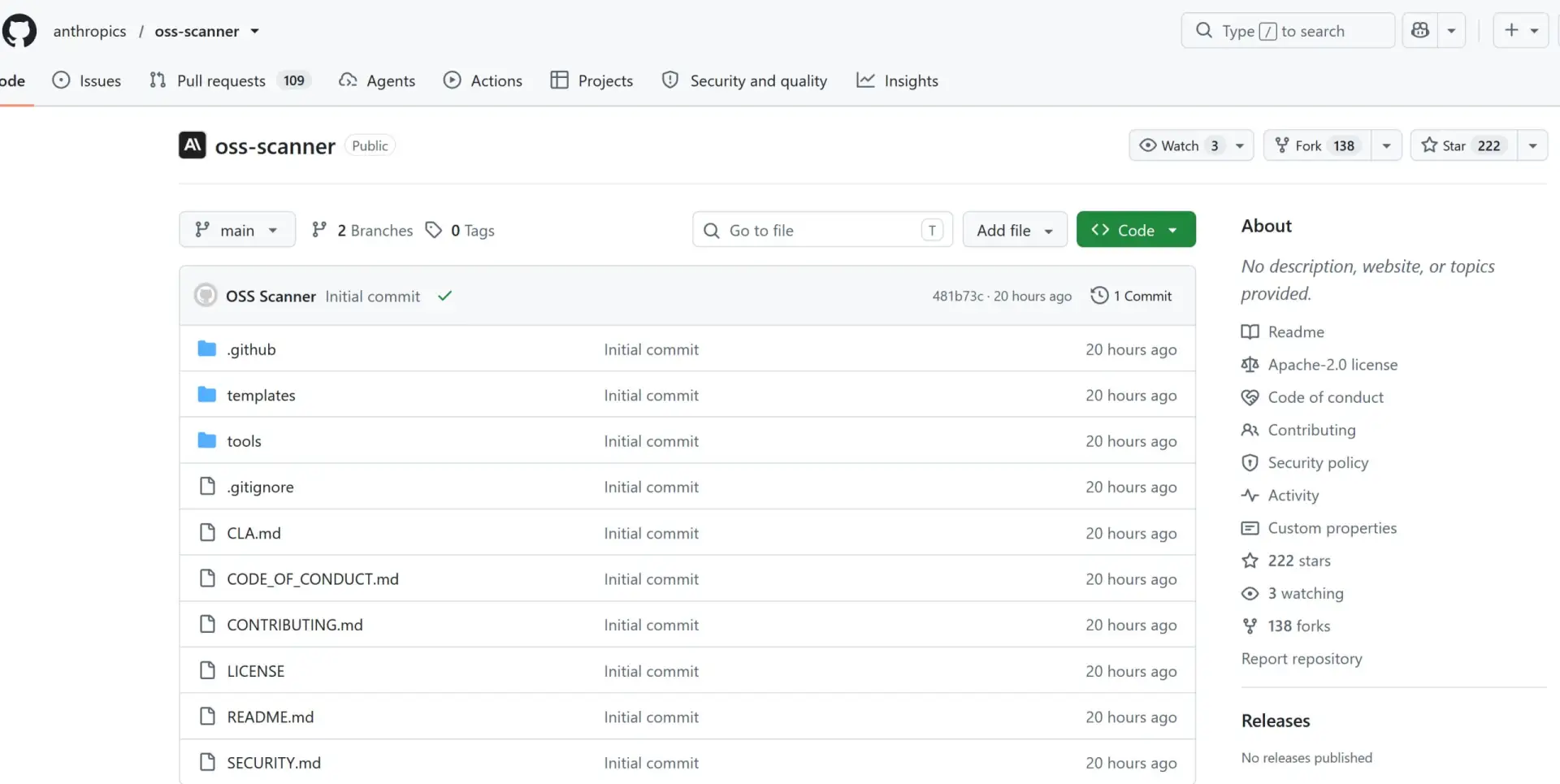Switch to the Pull requests tab
Viewport: 1560px width, 784px height.
pyautogui.click(x=230, y=80)
